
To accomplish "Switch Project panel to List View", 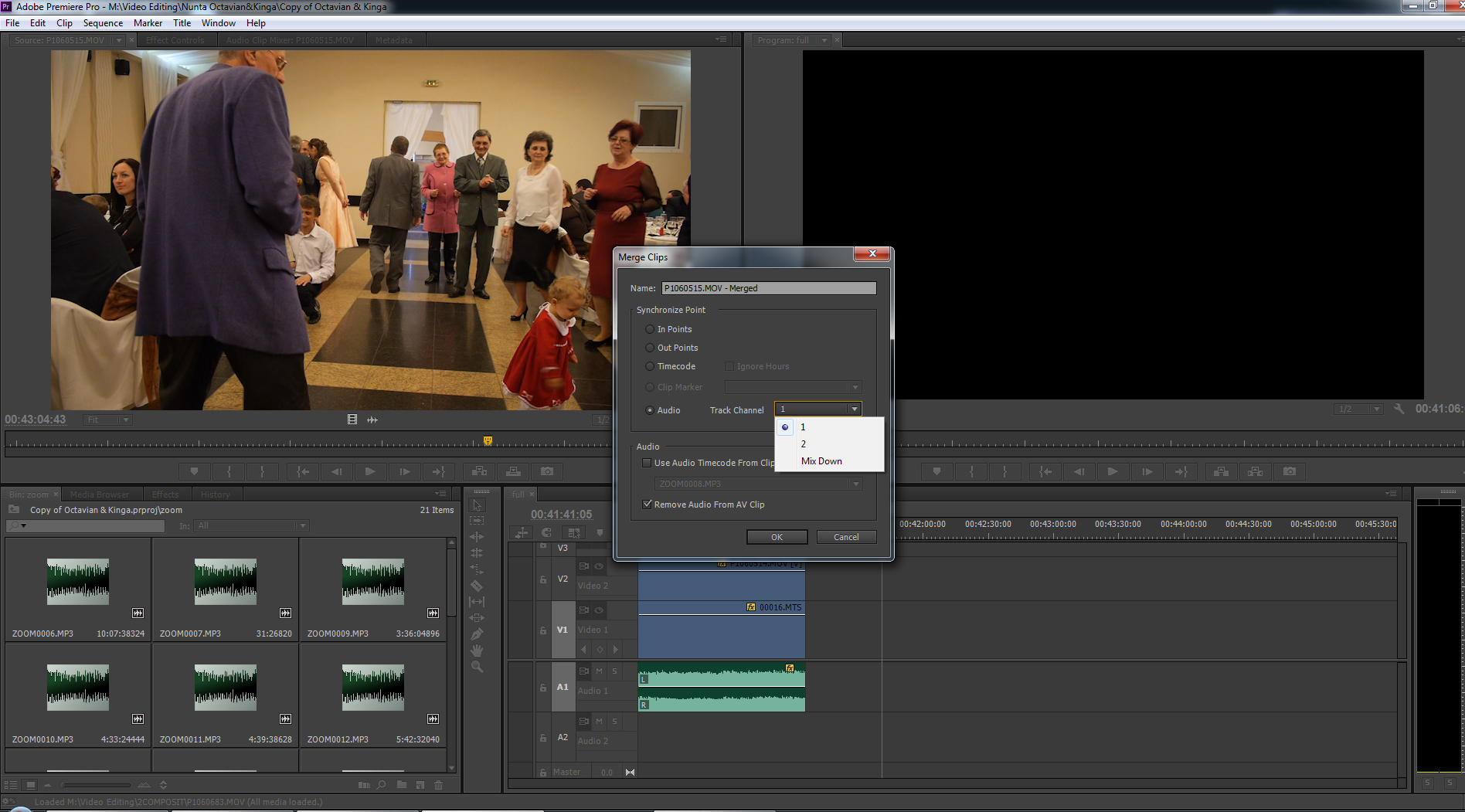I will coord(11,785).
